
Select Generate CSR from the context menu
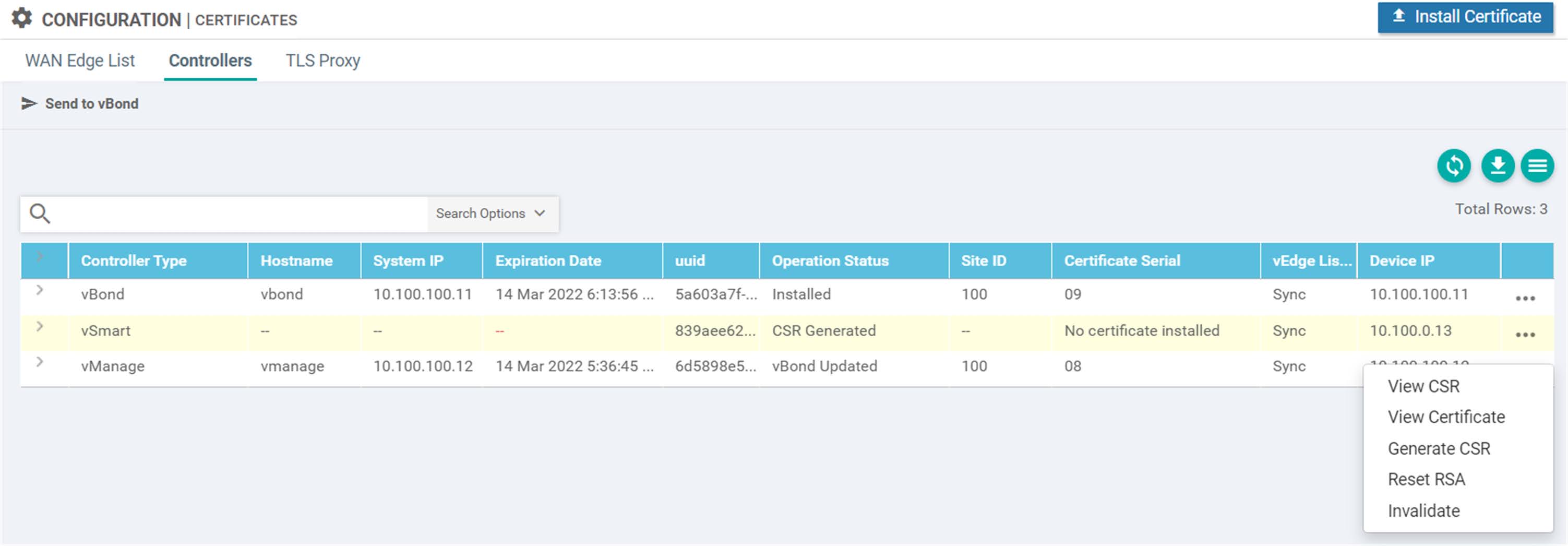(1440, 448)
